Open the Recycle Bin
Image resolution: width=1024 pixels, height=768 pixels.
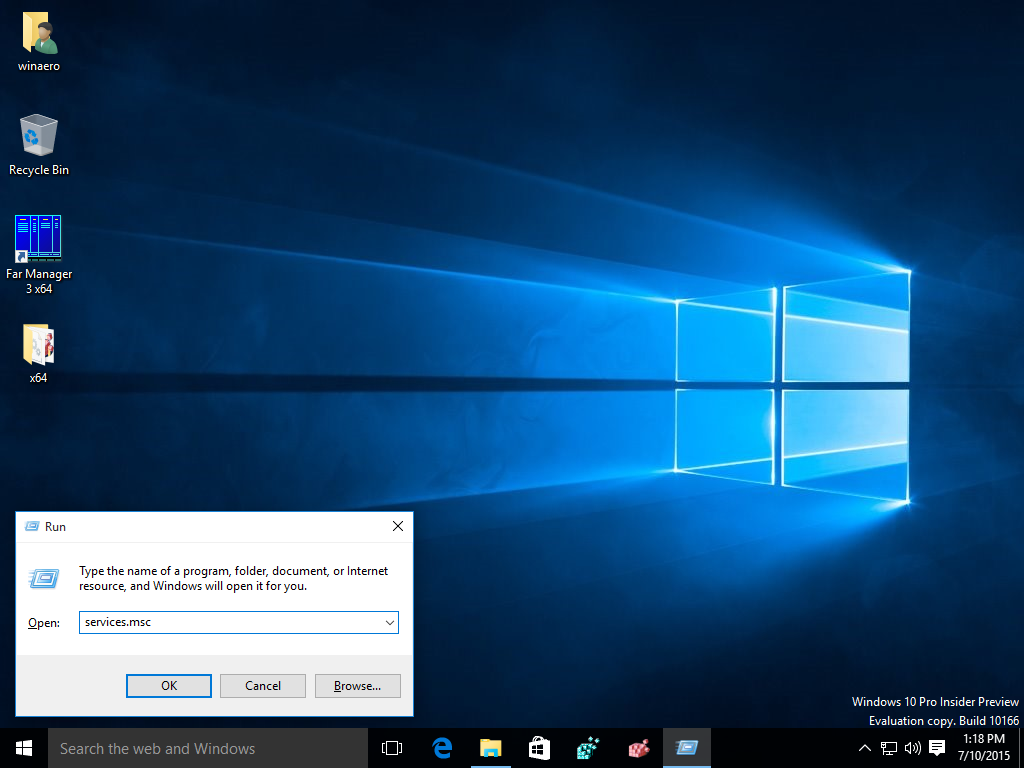[x=38, y=135]
